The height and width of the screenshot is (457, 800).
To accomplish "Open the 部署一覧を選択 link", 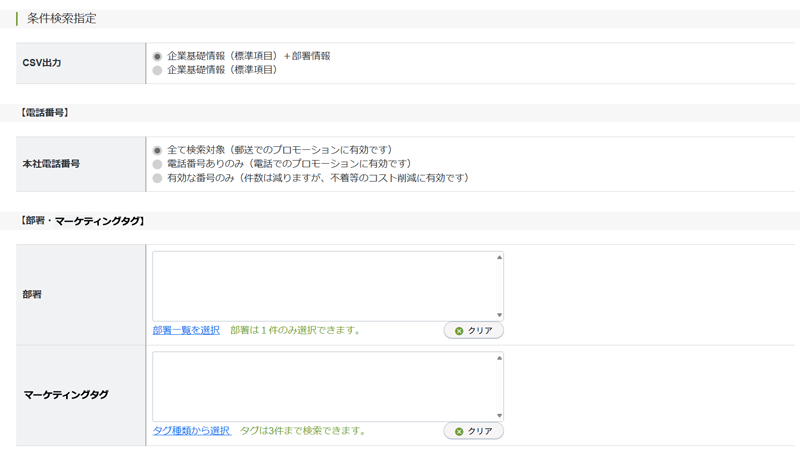I will (x=186, y=330).
